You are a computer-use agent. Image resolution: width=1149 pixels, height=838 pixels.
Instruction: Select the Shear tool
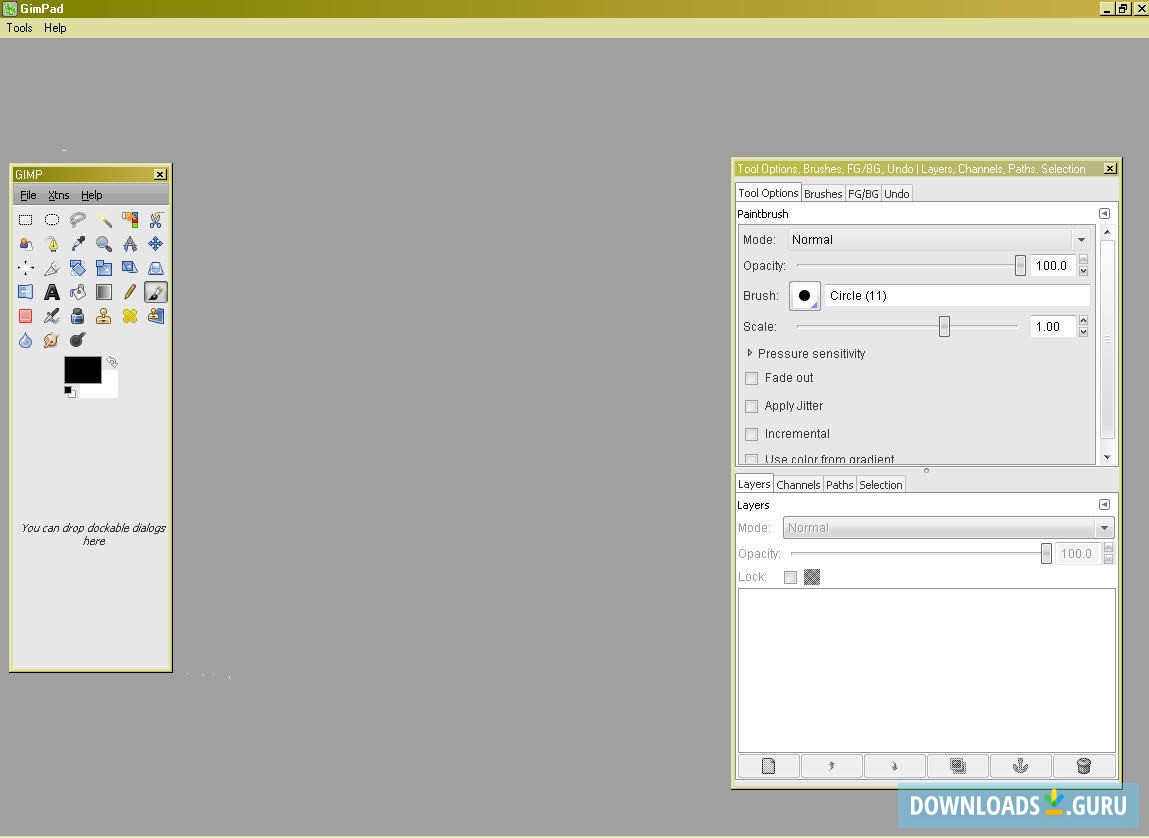(130, 268)
